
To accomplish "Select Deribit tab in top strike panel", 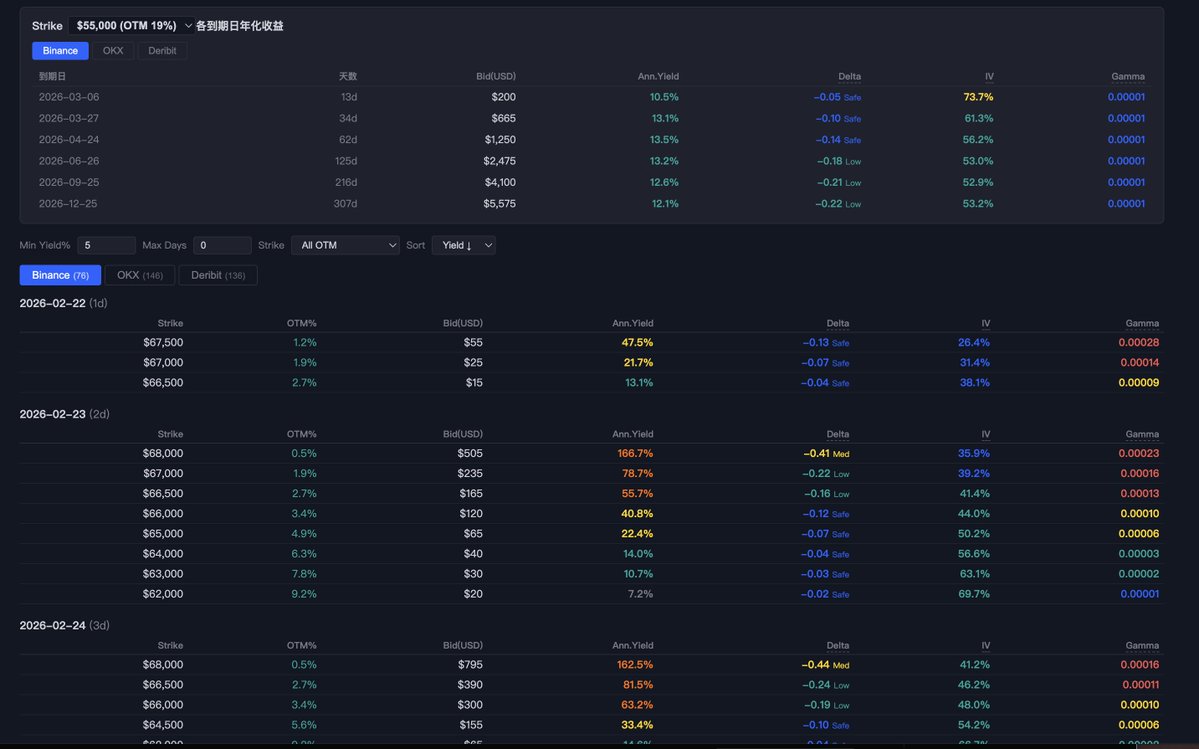I will point(162,51).
